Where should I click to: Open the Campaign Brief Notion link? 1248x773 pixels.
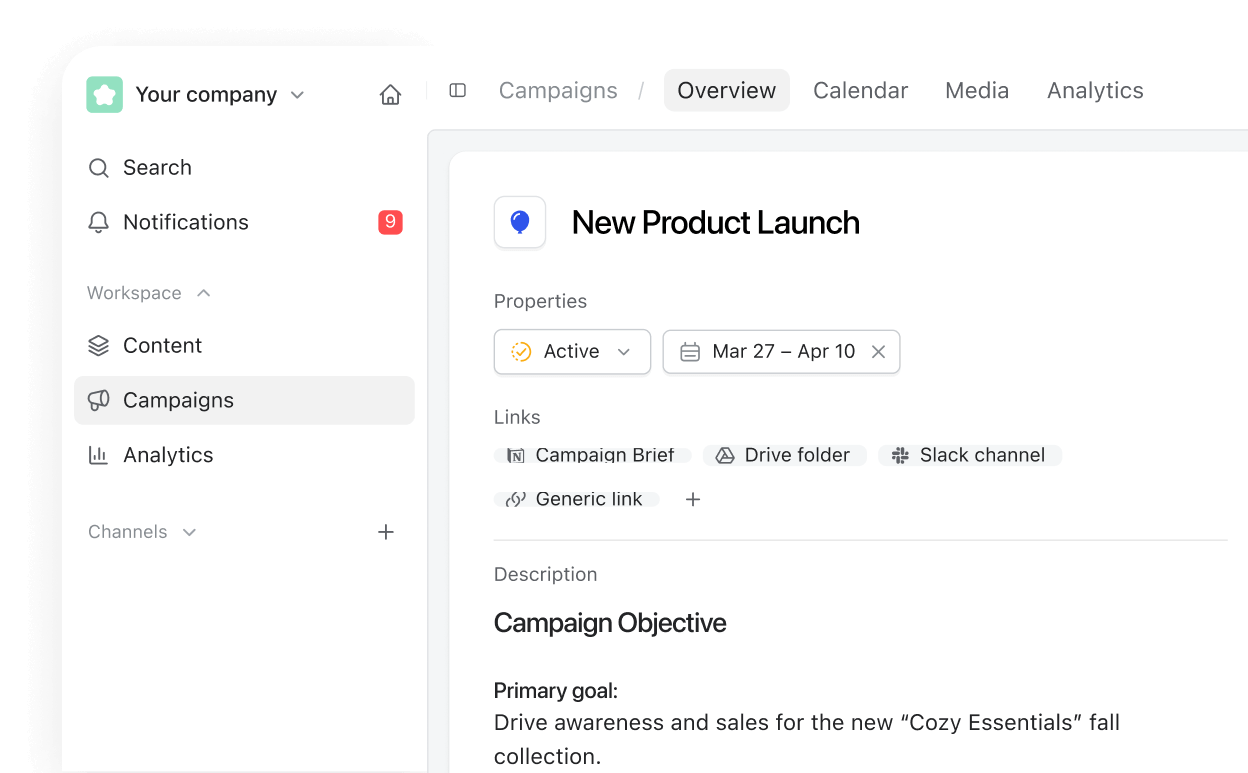[593, 455]
